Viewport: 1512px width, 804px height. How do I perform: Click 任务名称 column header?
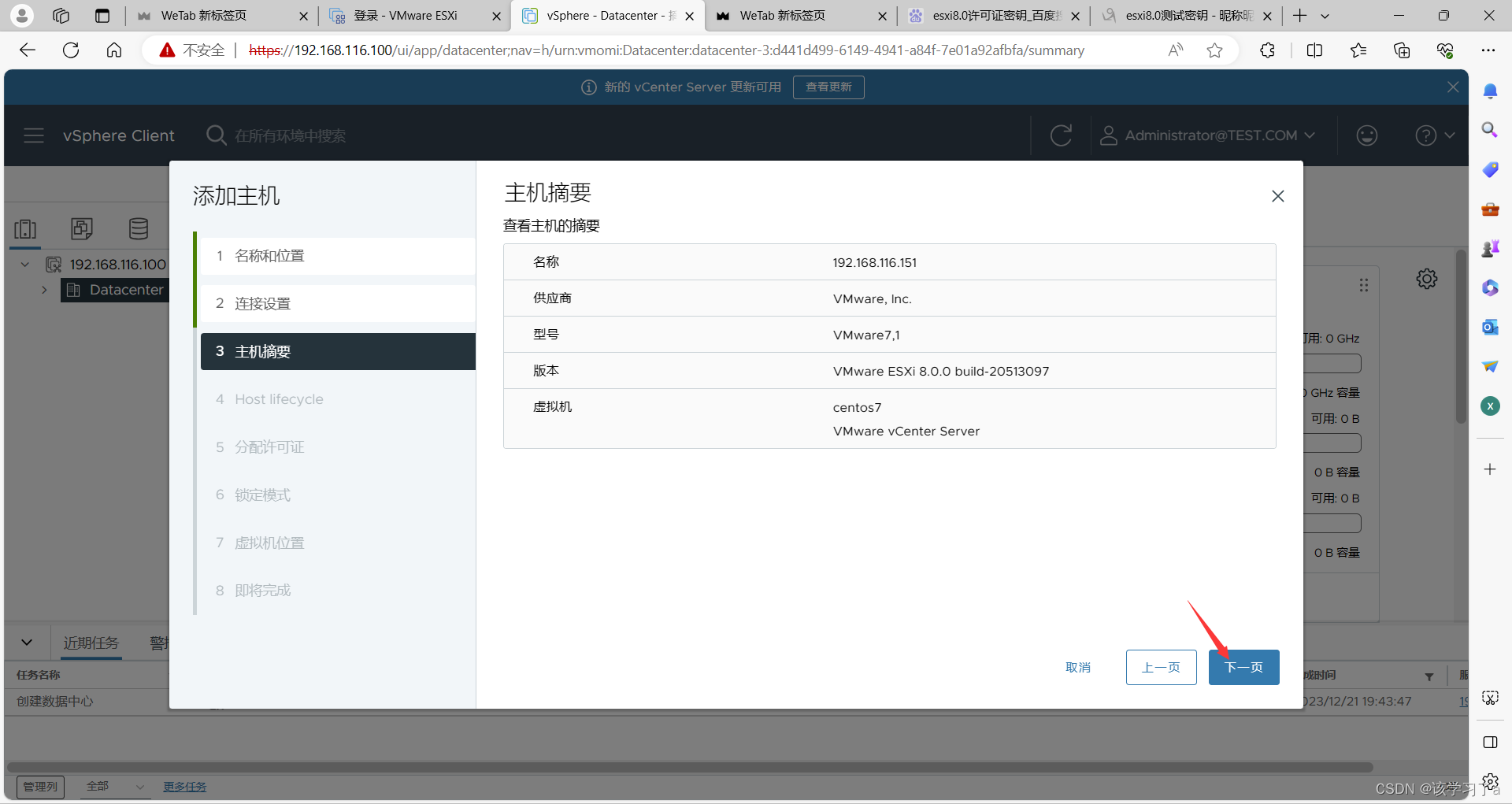point(39,675)
